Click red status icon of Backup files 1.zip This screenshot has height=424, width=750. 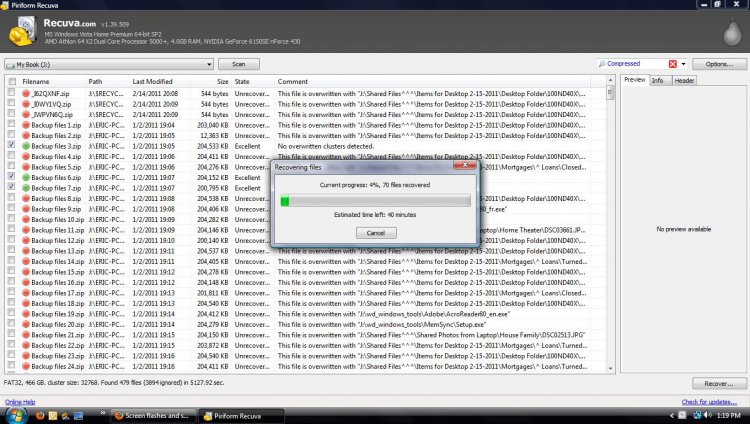(26, 125)
